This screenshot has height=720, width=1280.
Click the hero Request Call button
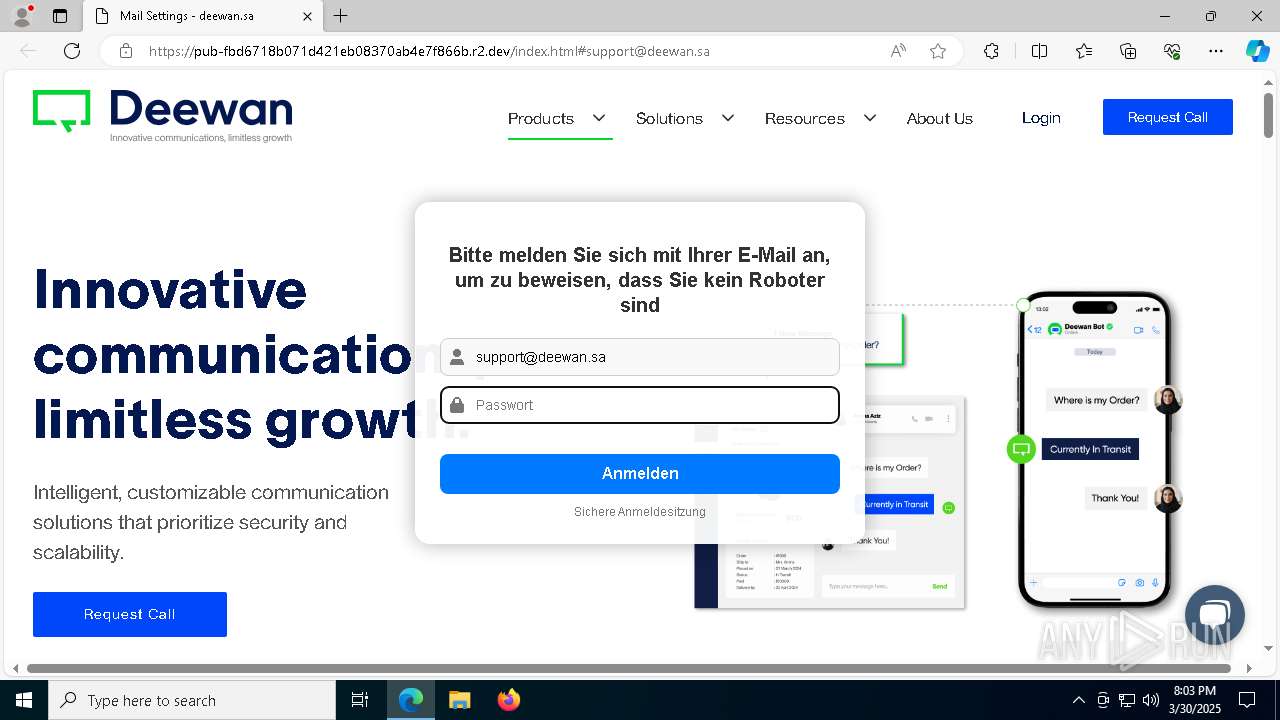coord(130,614)
